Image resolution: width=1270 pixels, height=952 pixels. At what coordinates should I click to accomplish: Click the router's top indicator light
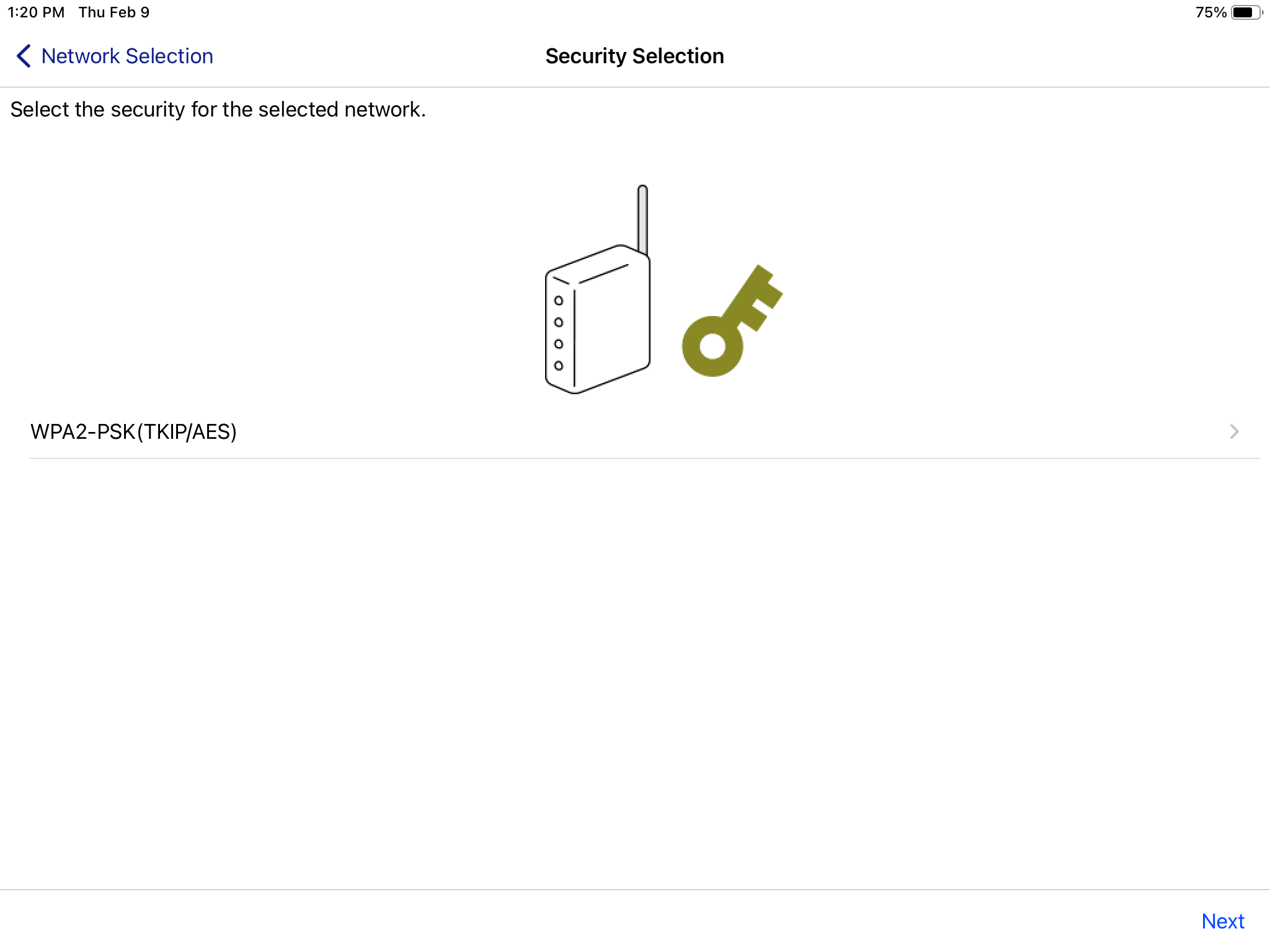559,301
